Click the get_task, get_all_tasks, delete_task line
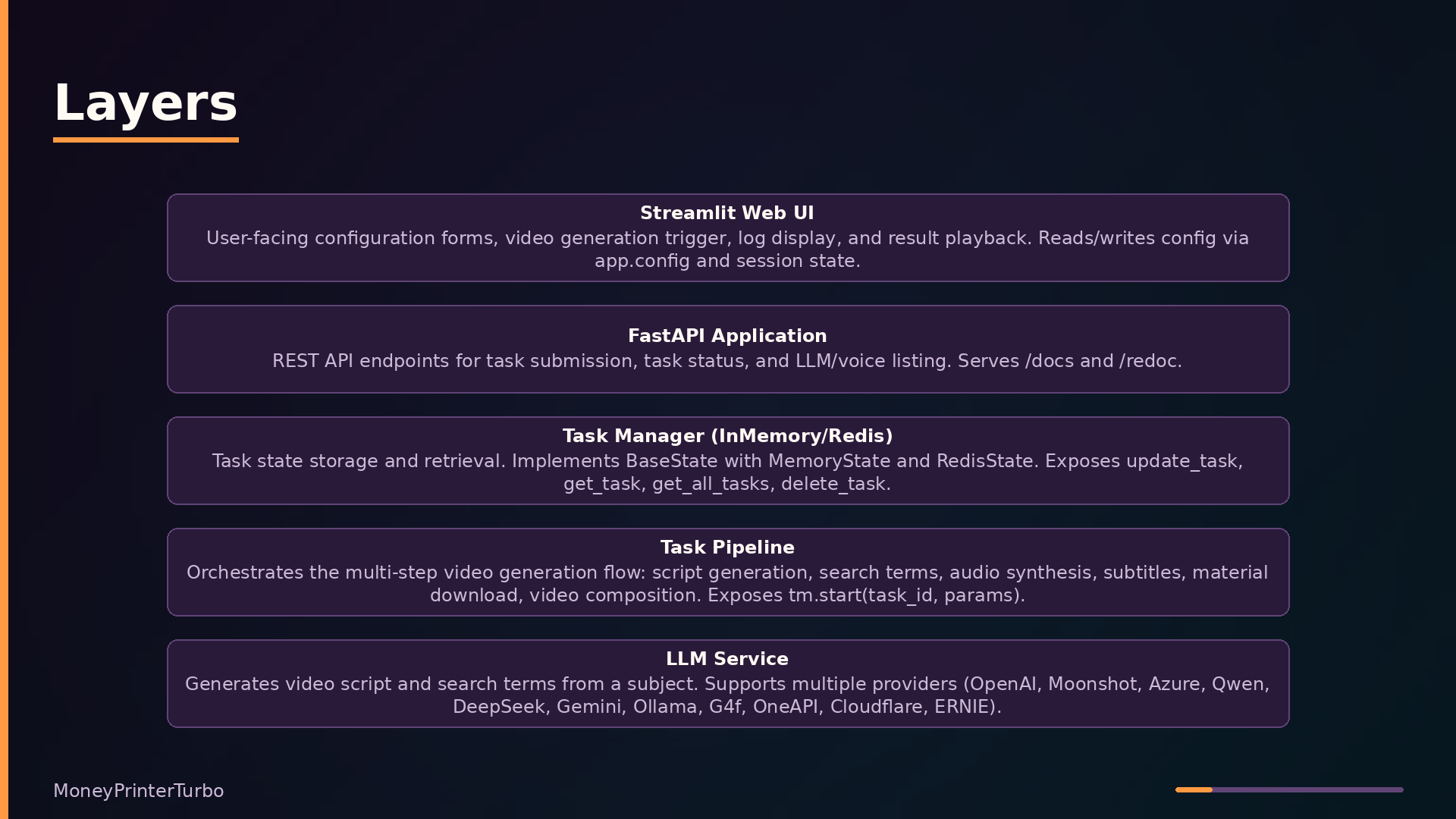Viewport: 1456px width, 819px height. (x=727, y=484)
